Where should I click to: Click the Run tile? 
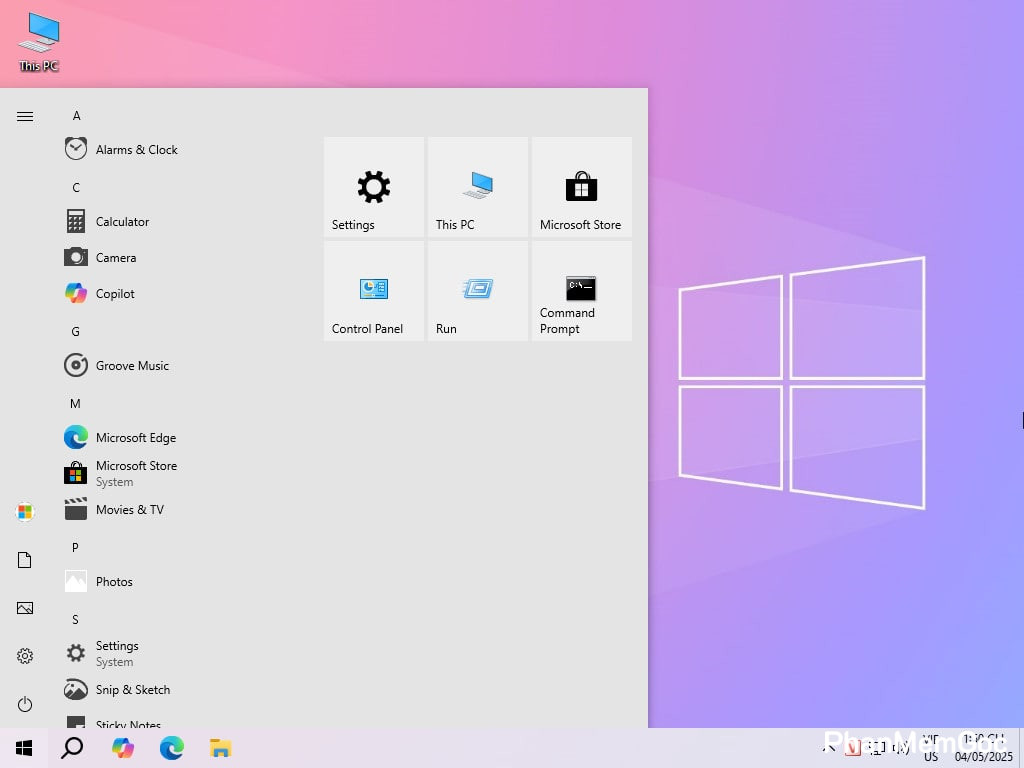[477, 291]
